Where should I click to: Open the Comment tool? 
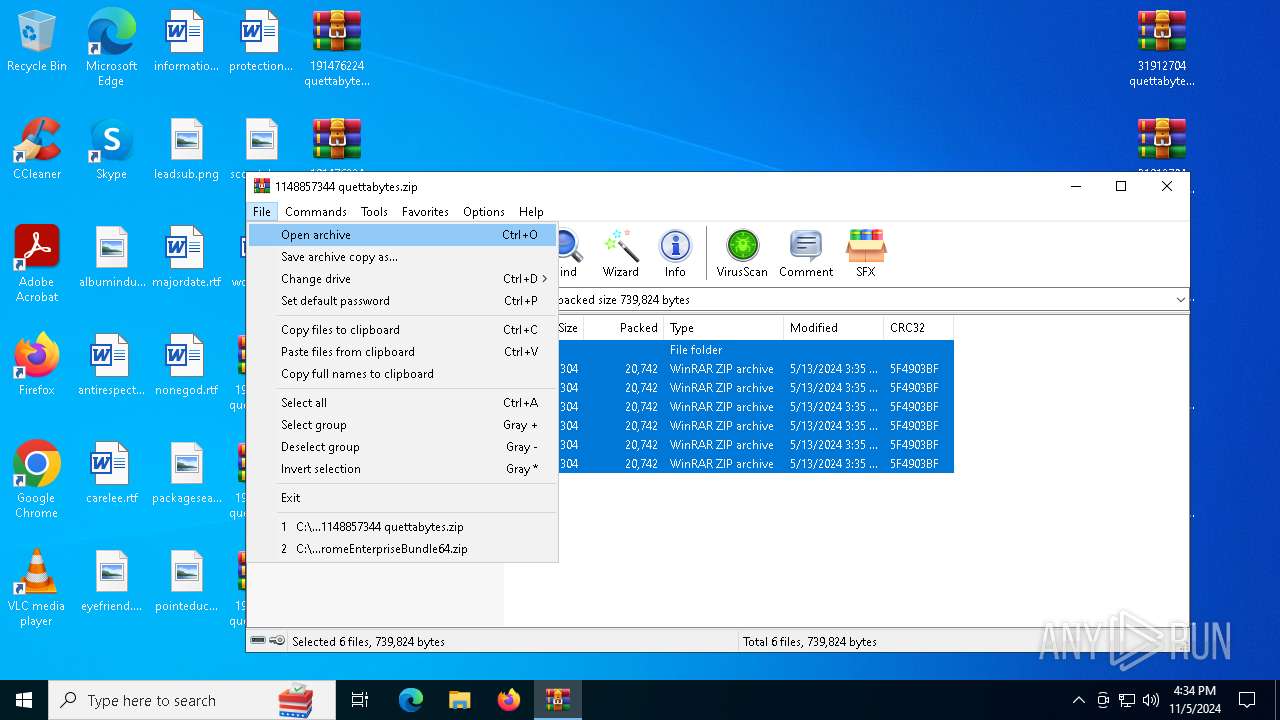click(806, 254)
